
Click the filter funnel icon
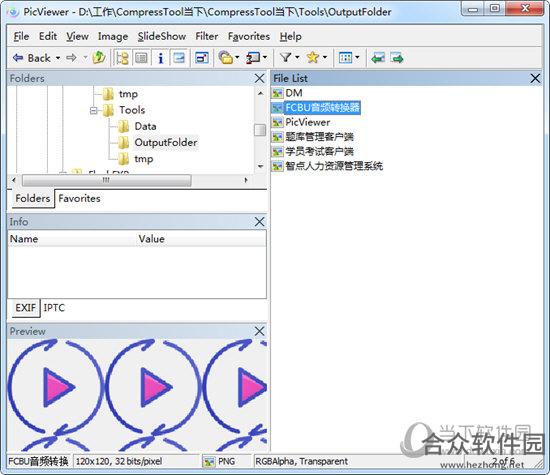coord(286,58)
